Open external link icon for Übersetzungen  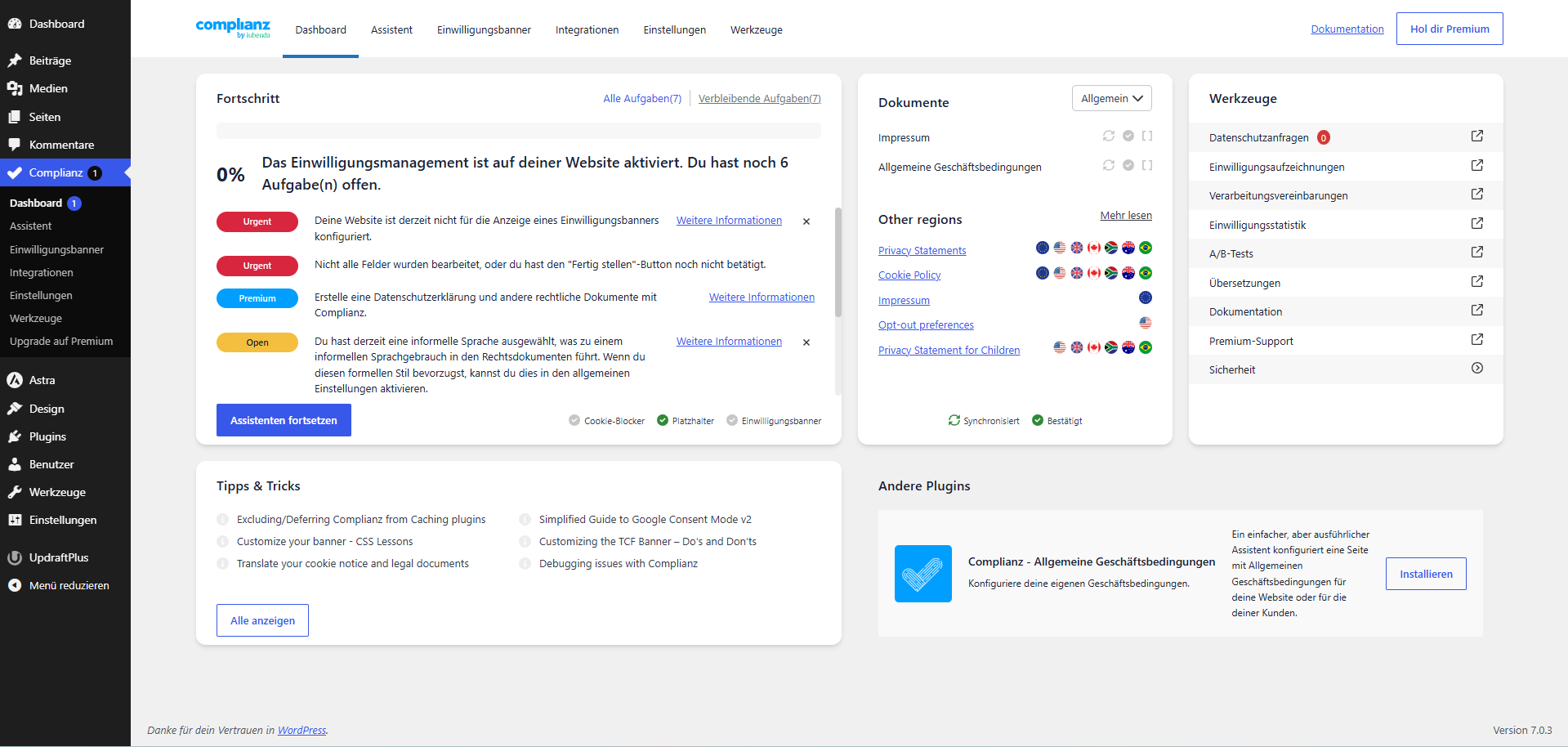(x=1476, y=282)
